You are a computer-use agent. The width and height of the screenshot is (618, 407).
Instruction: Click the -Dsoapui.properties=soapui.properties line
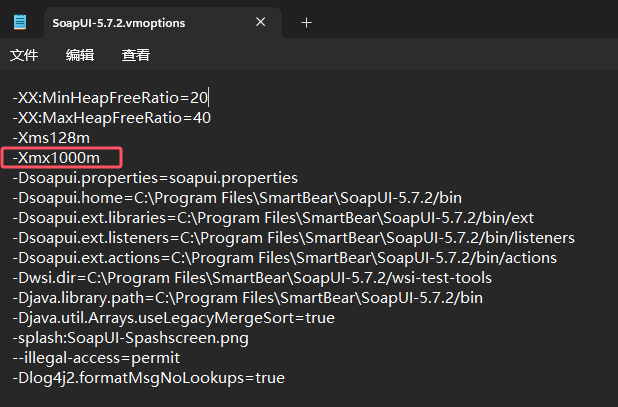(x=155, y=178)
